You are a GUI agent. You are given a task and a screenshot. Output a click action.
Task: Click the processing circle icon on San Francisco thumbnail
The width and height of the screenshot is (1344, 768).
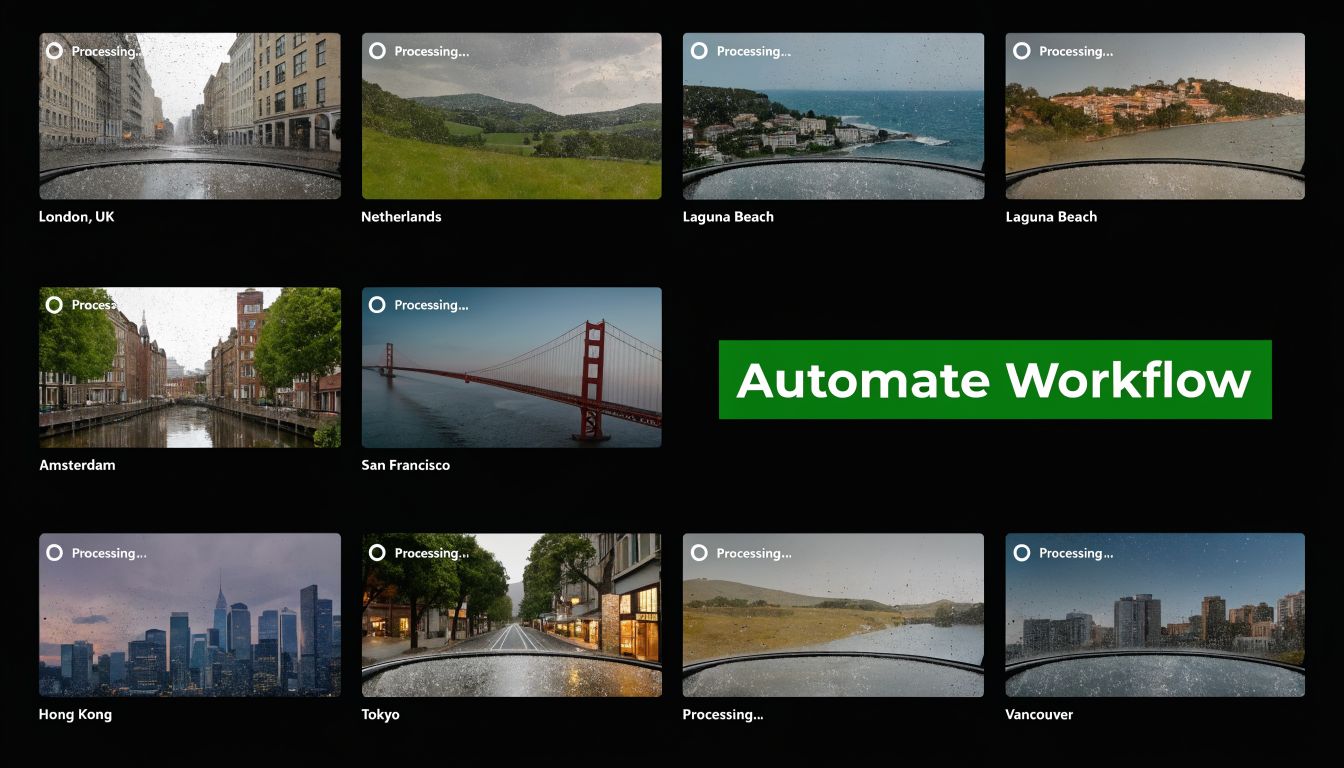click(x=377, y=305)
